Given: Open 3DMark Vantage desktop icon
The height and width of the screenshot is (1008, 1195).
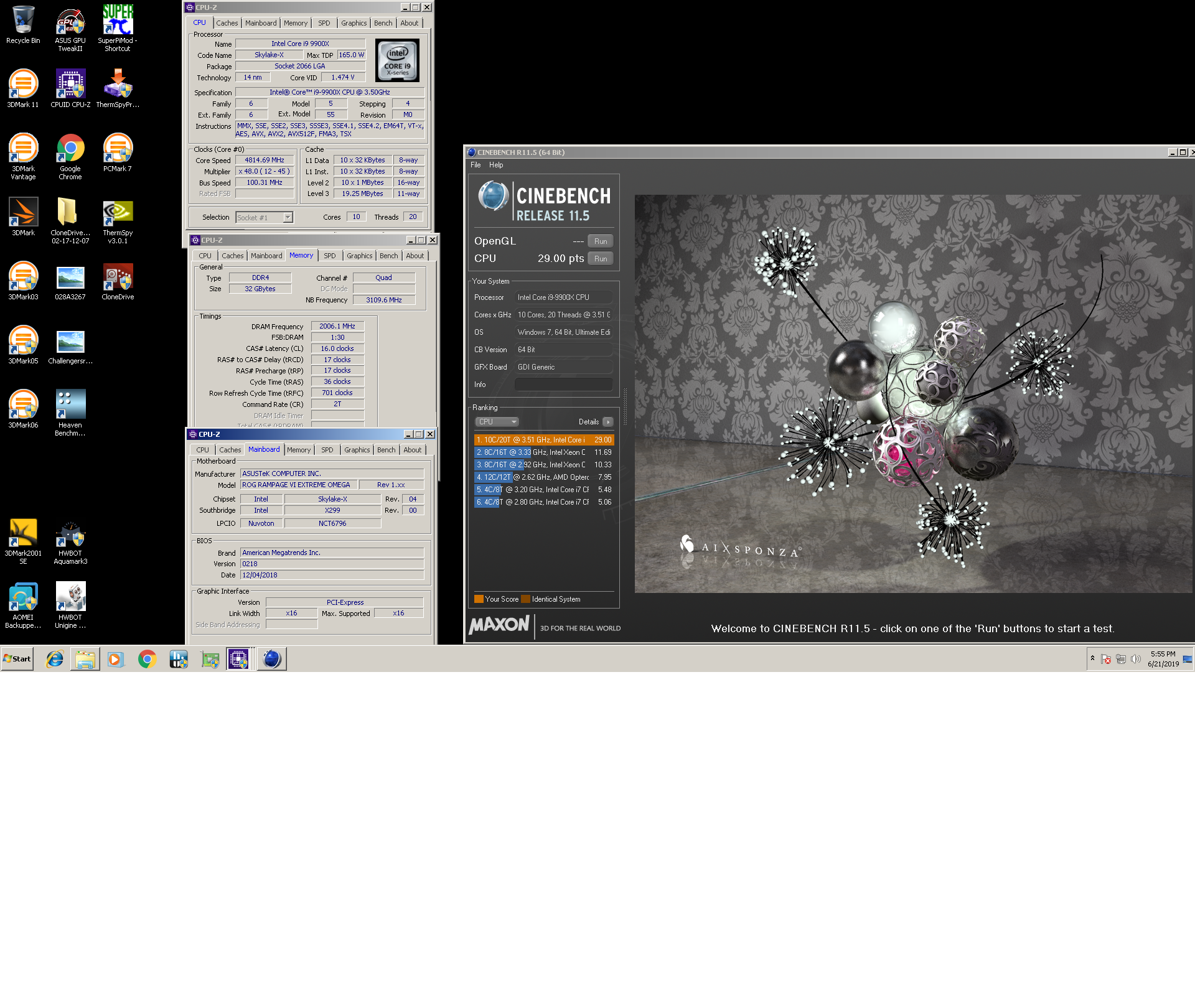Looking at the screenshot, I should point(23,157).
